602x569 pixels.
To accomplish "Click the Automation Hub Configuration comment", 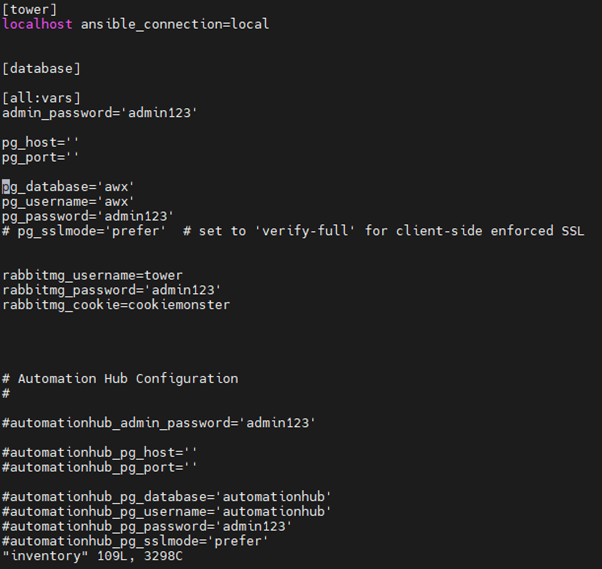I will [x=128, y=379].
